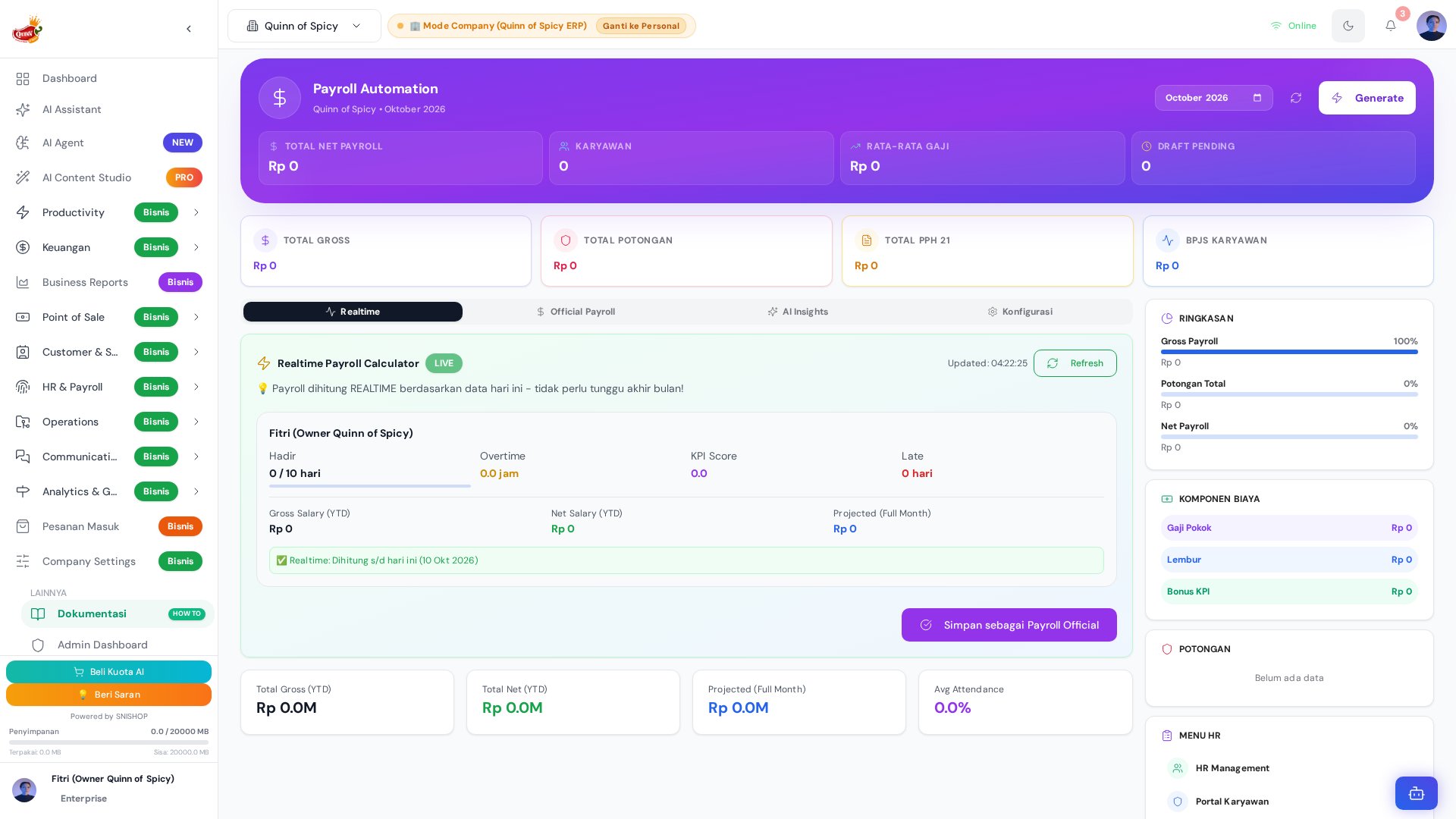Expand the Point of Sale chevron
This screenshot has width=1456, height=819.
pyautogui.click(x=196, y=317)
